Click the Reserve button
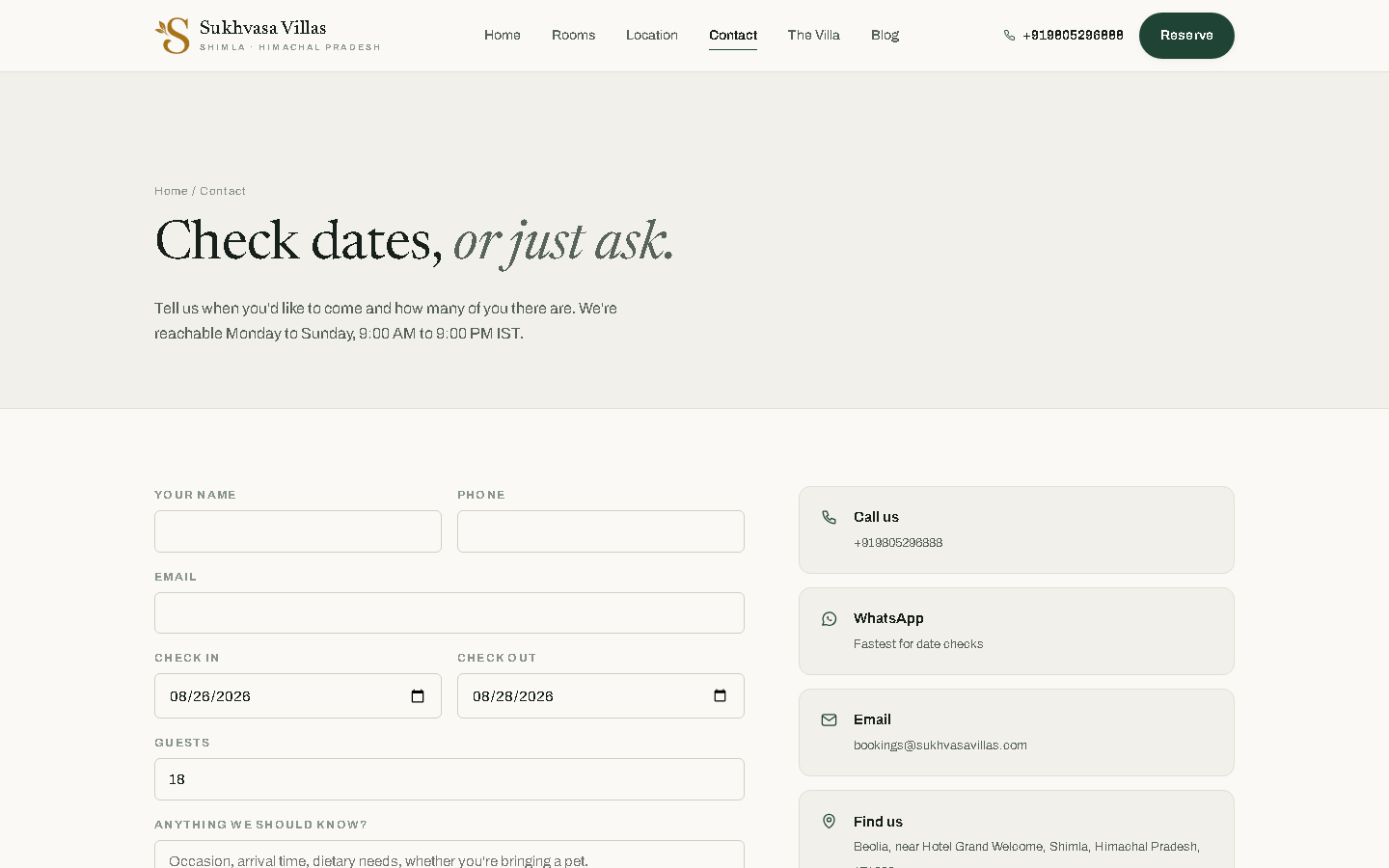Image resolution: width=1389 pixels, height=868 pixels. [1186, 36]
